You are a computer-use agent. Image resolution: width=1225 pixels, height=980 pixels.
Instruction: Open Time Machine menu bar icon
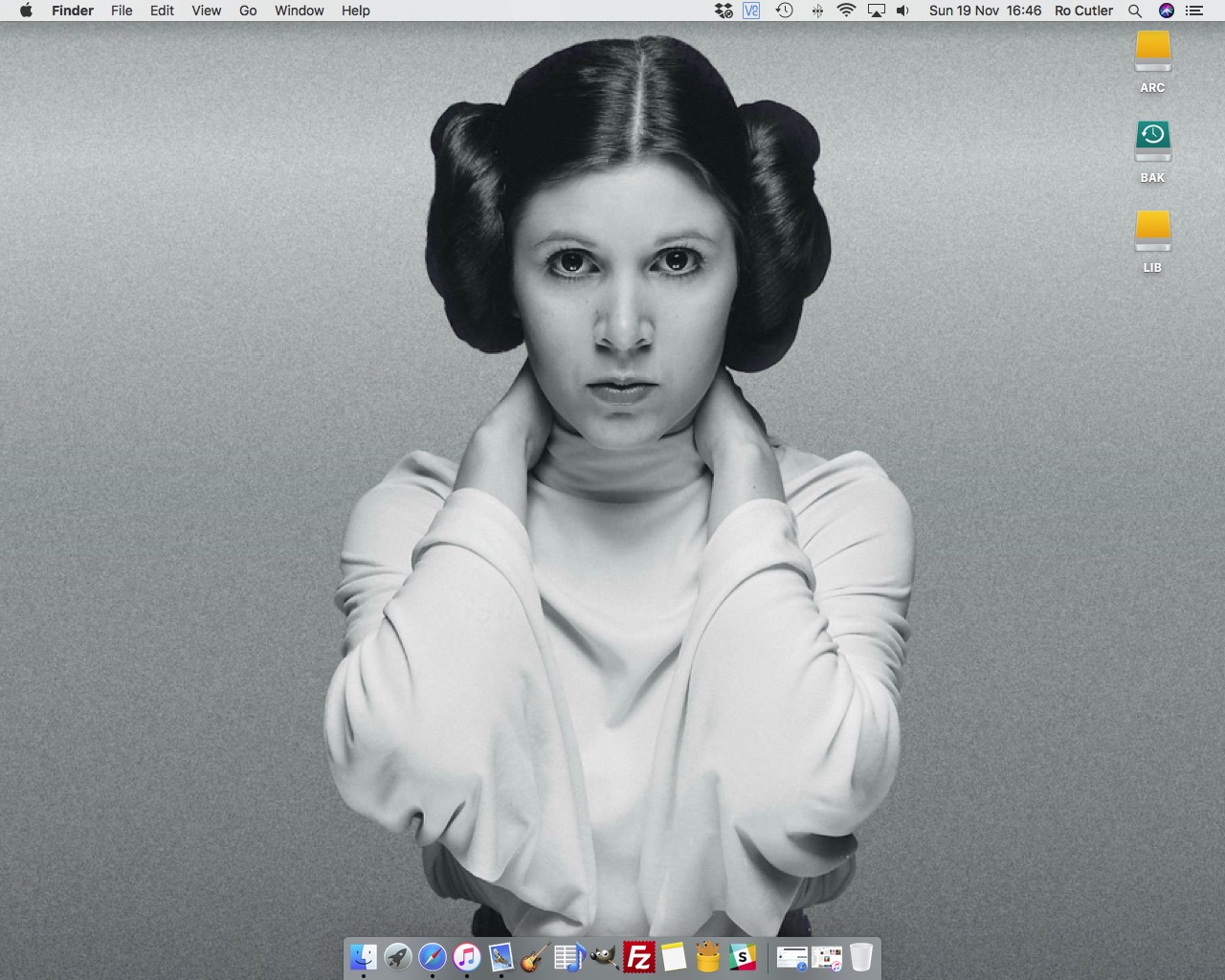click(784, 11)
